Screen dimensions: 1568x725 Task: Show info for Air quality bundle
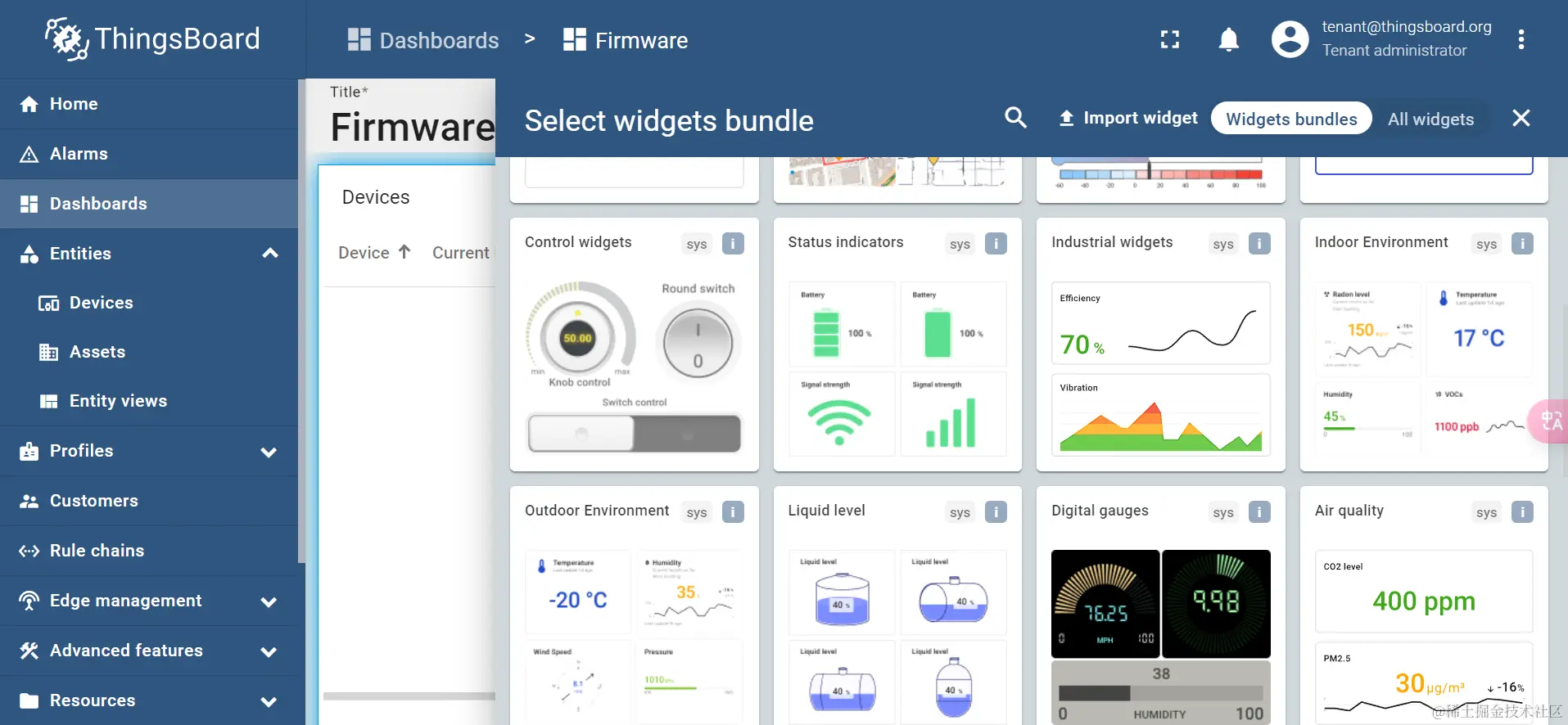coord(1522,511)
